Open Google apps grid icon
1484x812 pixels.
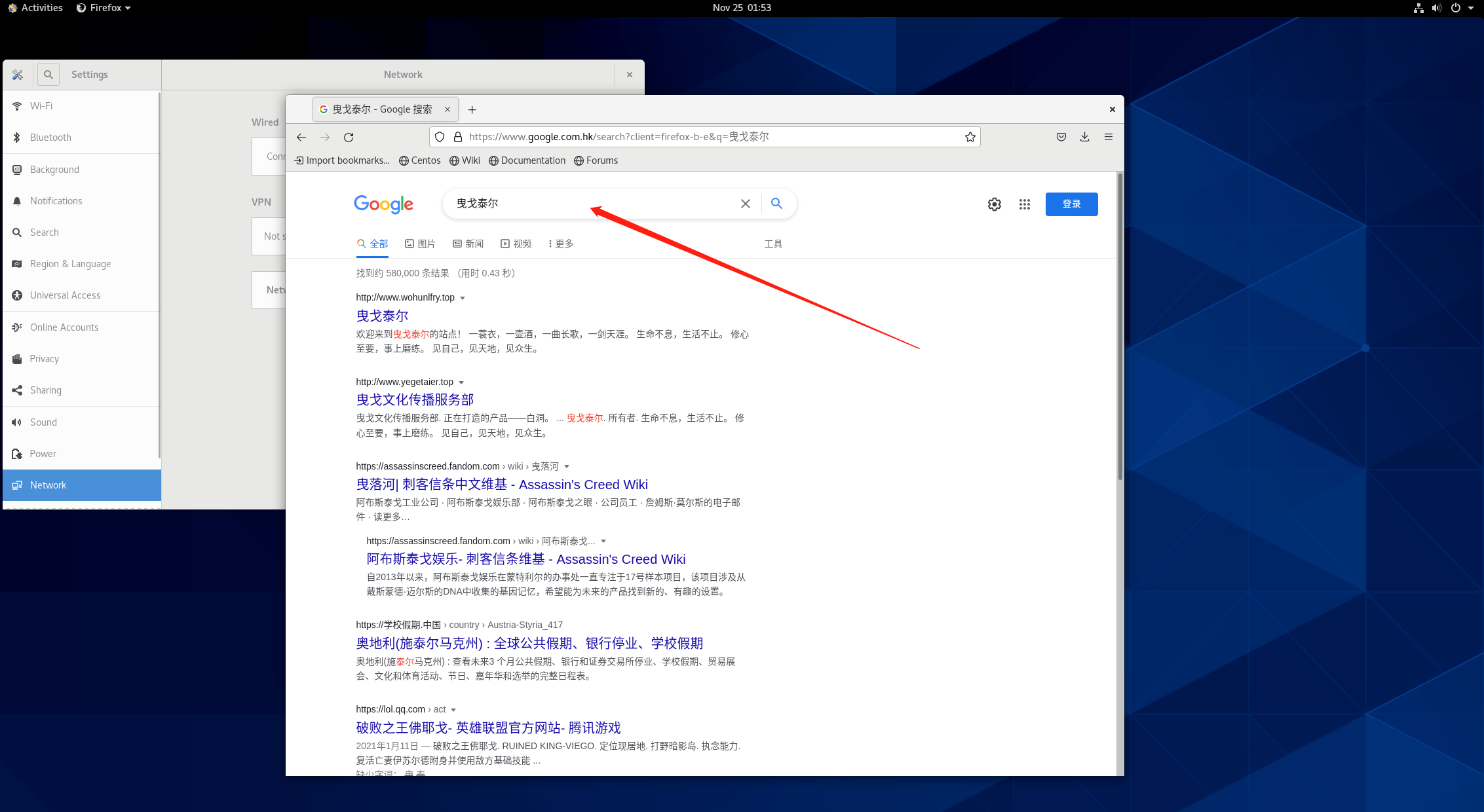coord(1025,204)
